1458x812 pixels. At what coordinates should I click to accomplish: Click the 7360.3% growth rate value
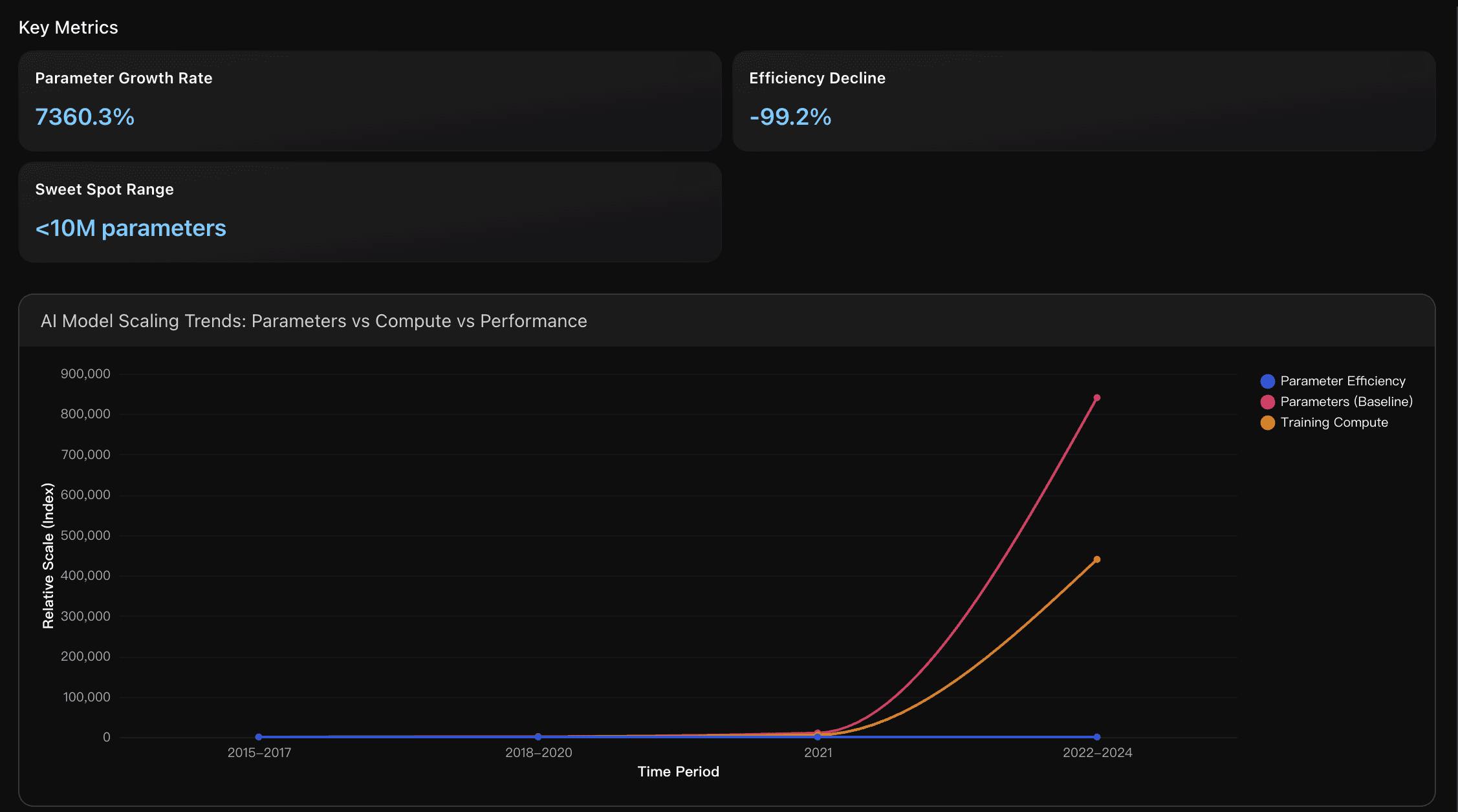coord(85,117)
